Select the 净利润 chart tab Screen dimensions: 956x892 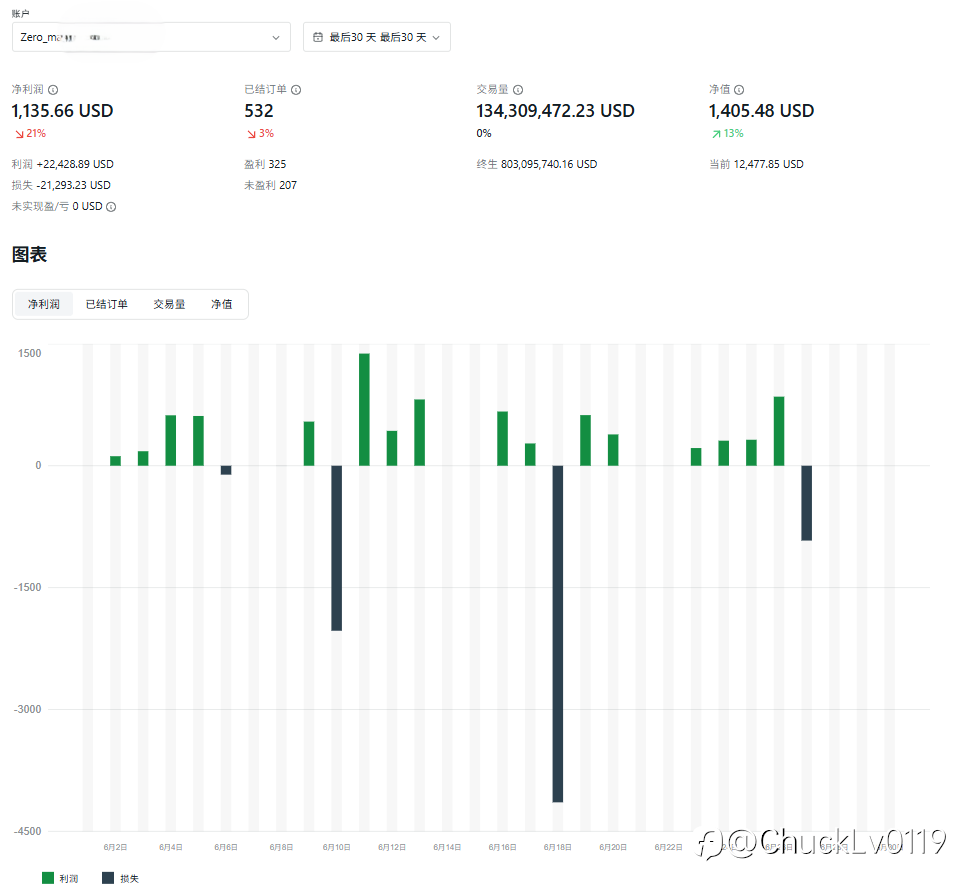click(x=44, y=304)
